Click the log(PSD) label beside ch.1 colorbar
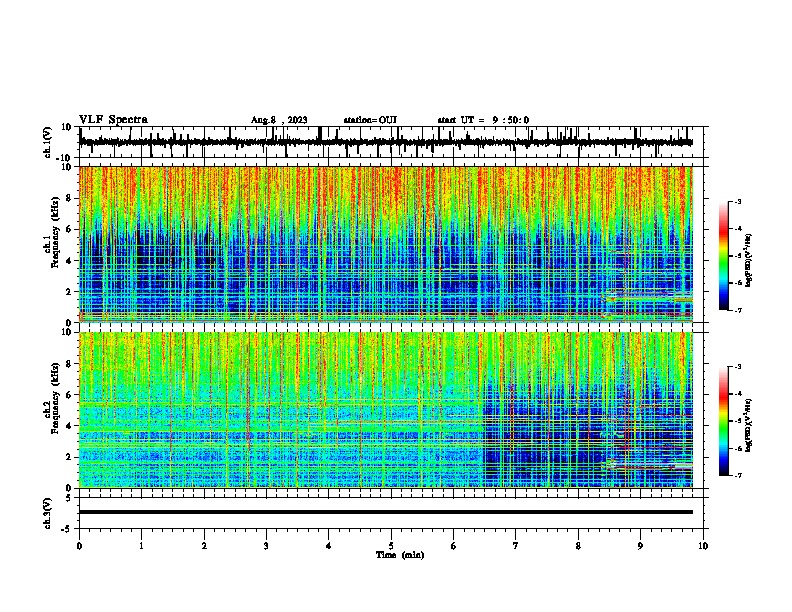Screen dimensions: 792x612 click(748, 260)
